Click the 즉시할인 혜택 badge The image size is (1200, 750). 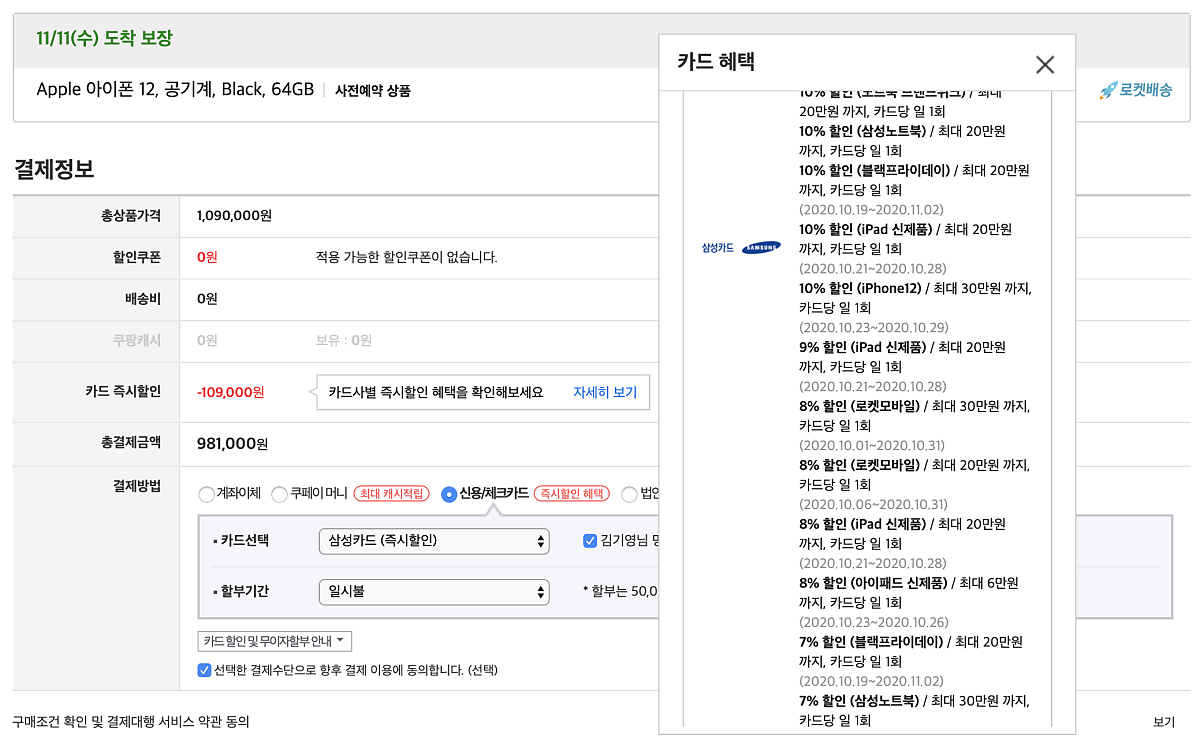(572, 494)
